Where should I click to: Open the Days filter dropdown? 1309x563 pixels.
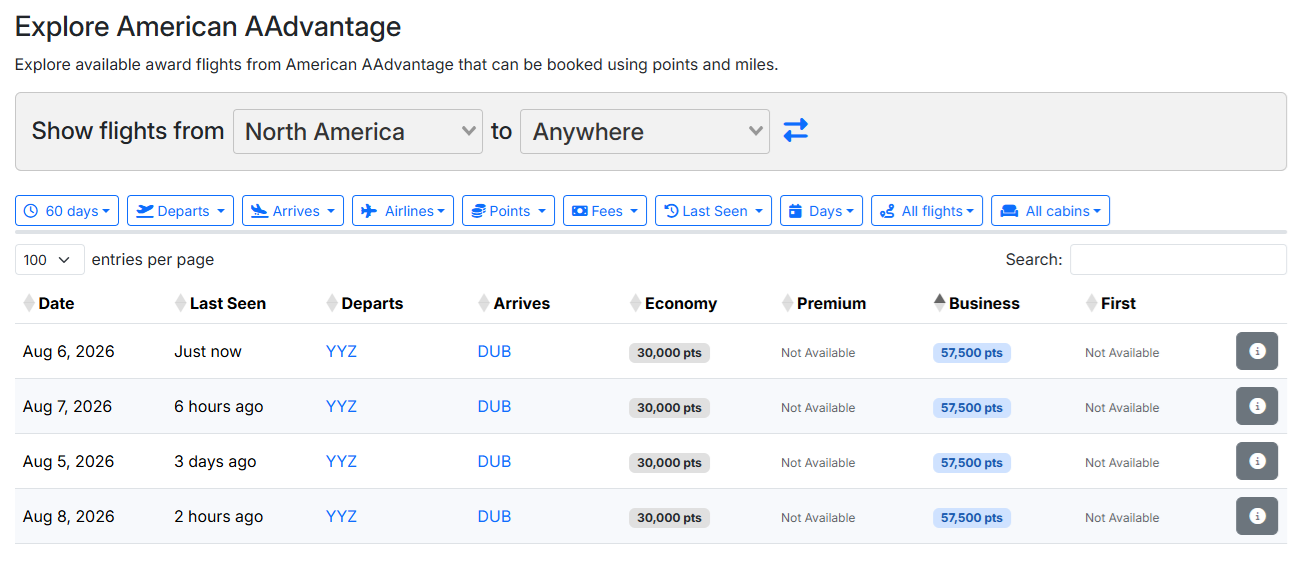click(x=821, y=211)
